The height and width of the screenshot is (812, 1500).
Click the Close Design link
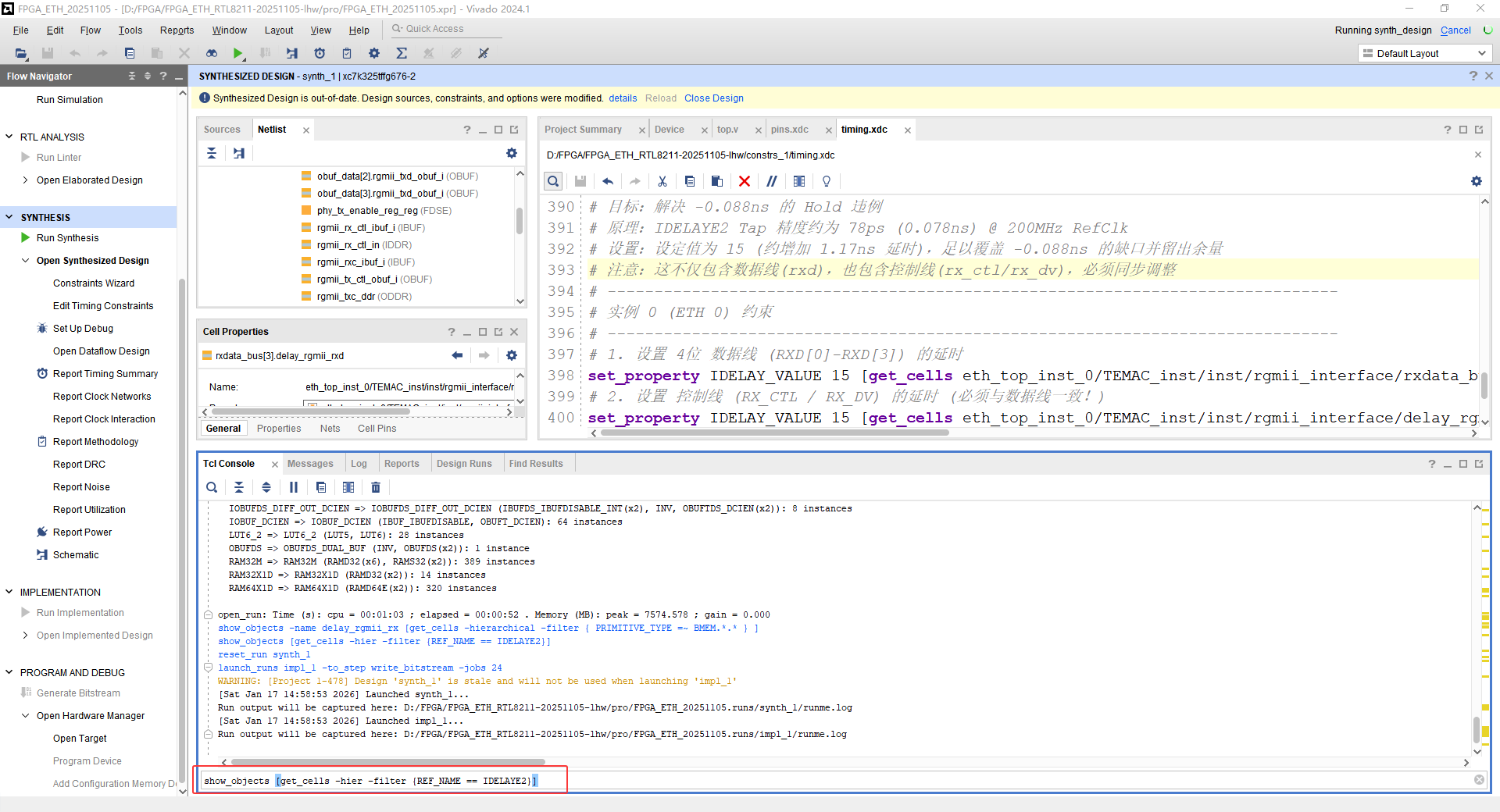point(714,98)
